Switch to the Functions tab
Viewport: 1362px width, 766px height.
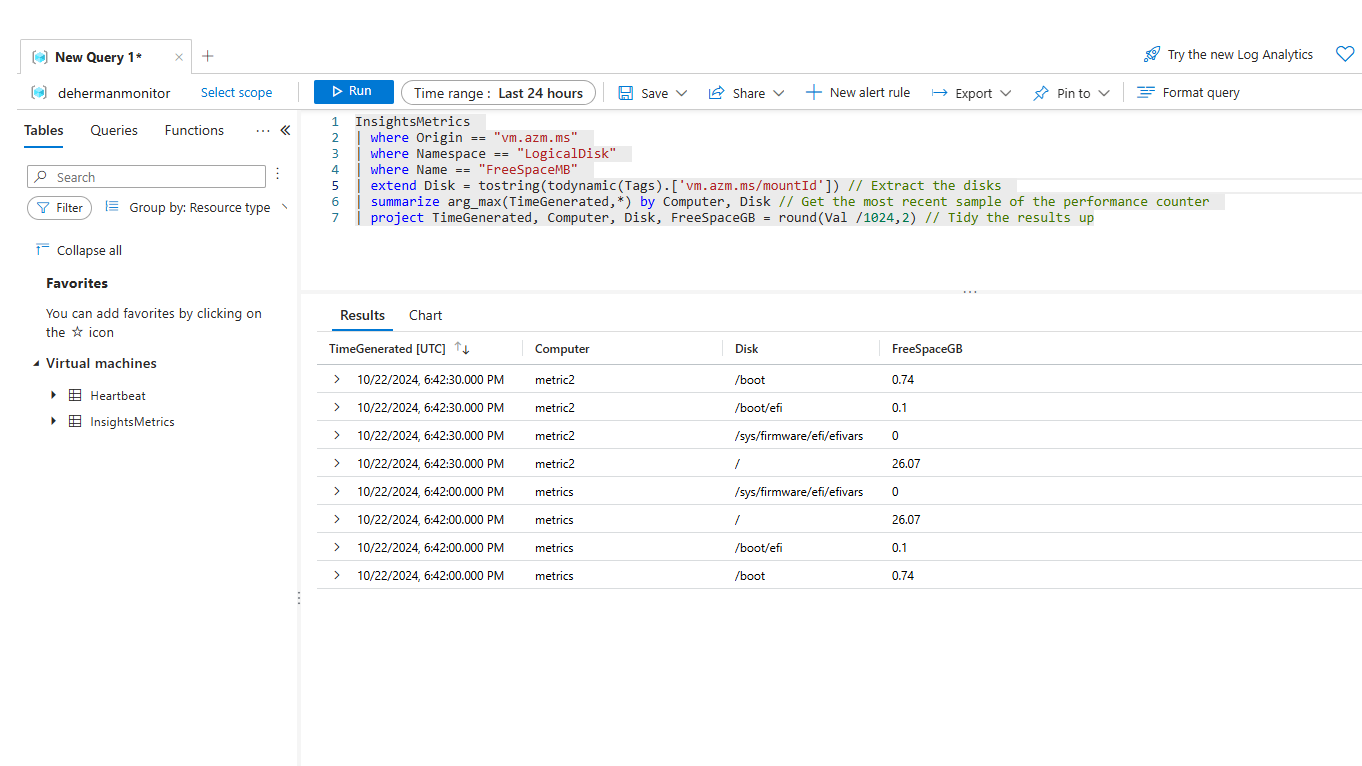pyautogui.click(x=194, y=130)
